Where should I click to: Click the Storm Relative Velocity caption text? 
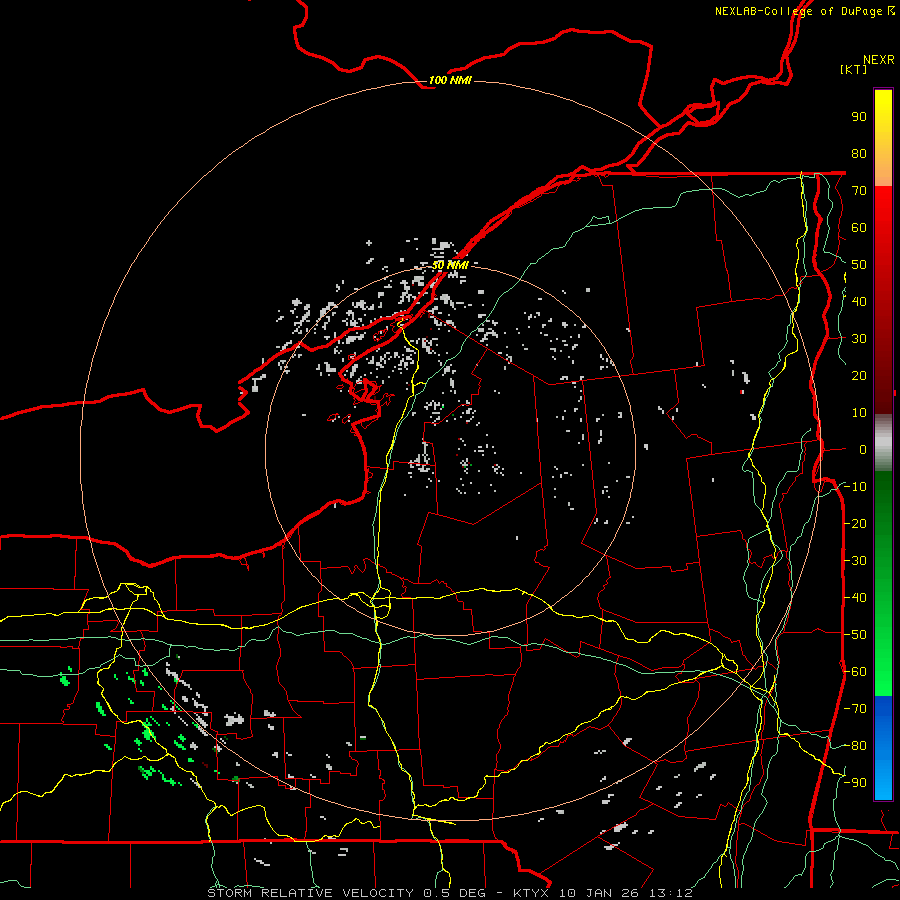point(449,893)
